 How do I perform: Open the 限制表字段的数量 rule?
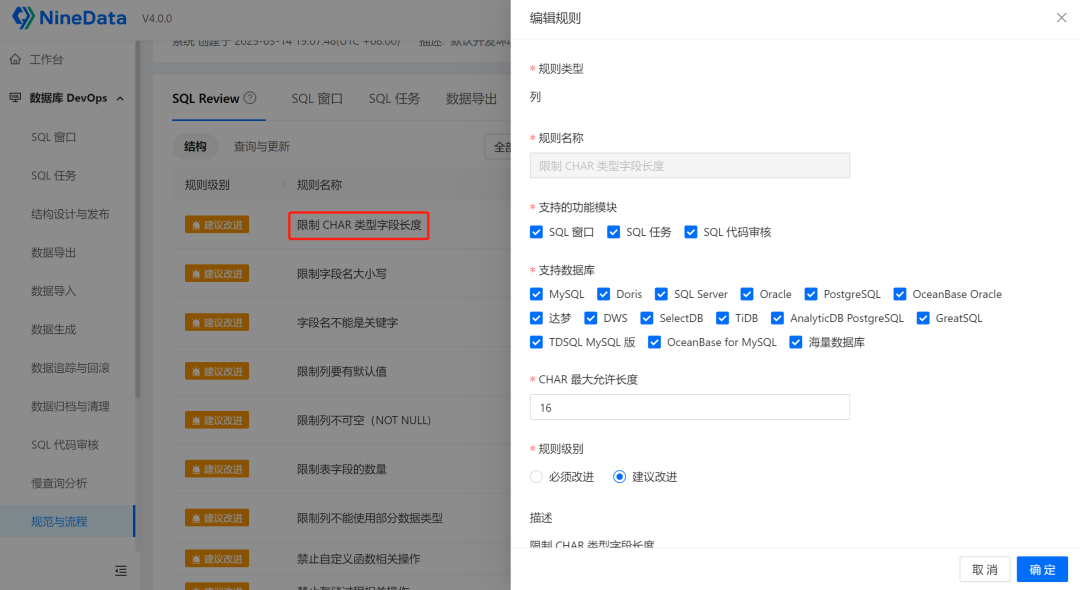click(x=342, y=470)
